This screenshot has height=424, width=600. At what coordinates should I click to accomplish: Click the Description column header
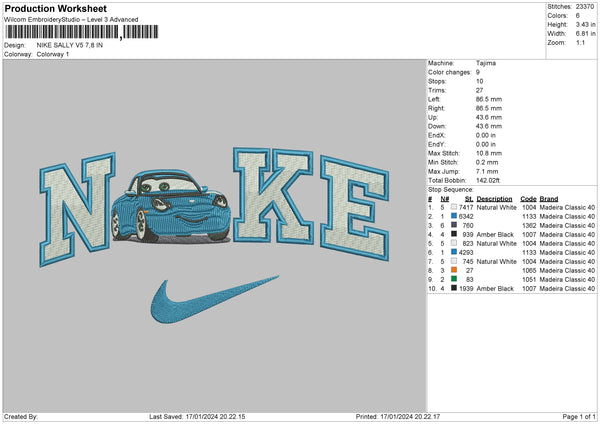(x=494, y=198)
